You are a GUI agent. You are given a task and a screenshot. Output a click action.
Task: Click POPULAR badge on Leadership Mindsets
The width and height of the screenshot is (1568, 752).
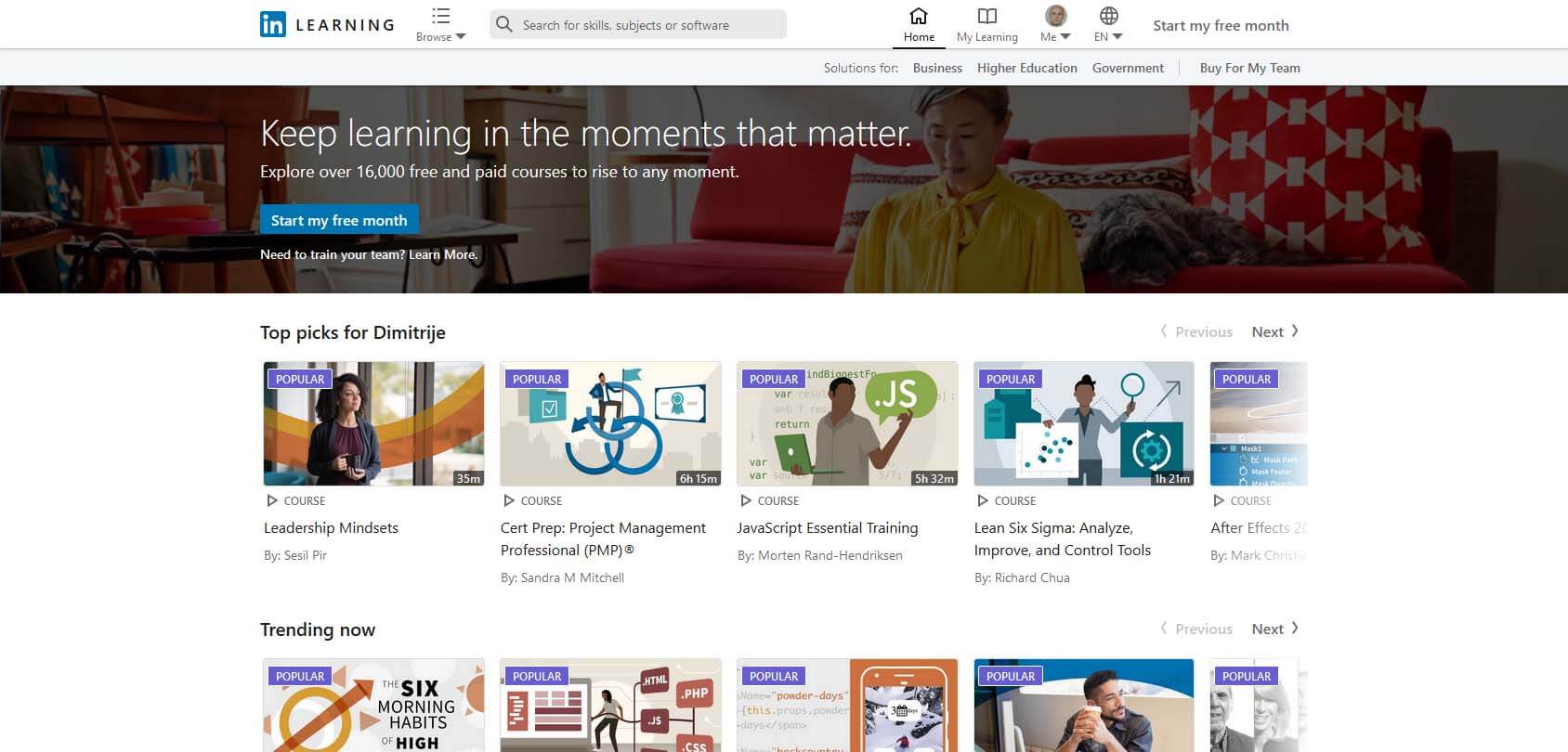[300, 379]
